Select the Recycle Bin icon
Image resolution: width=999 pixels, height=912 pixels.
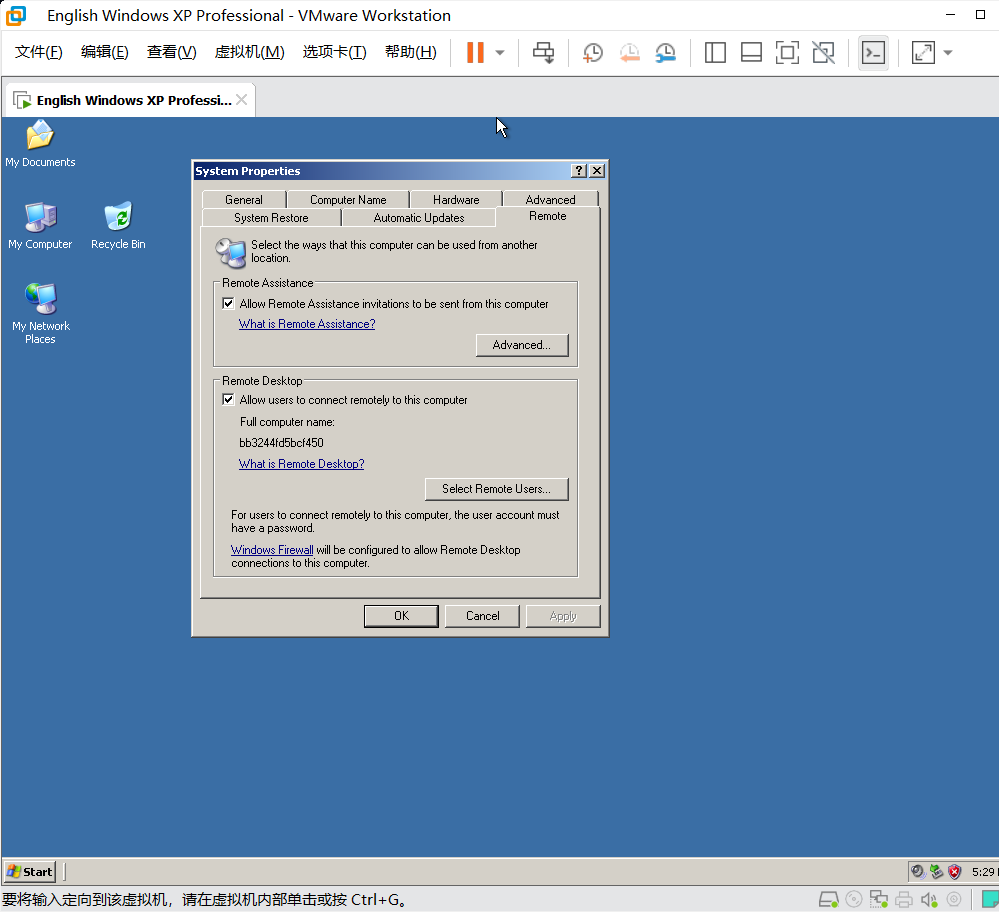(118, 226)
